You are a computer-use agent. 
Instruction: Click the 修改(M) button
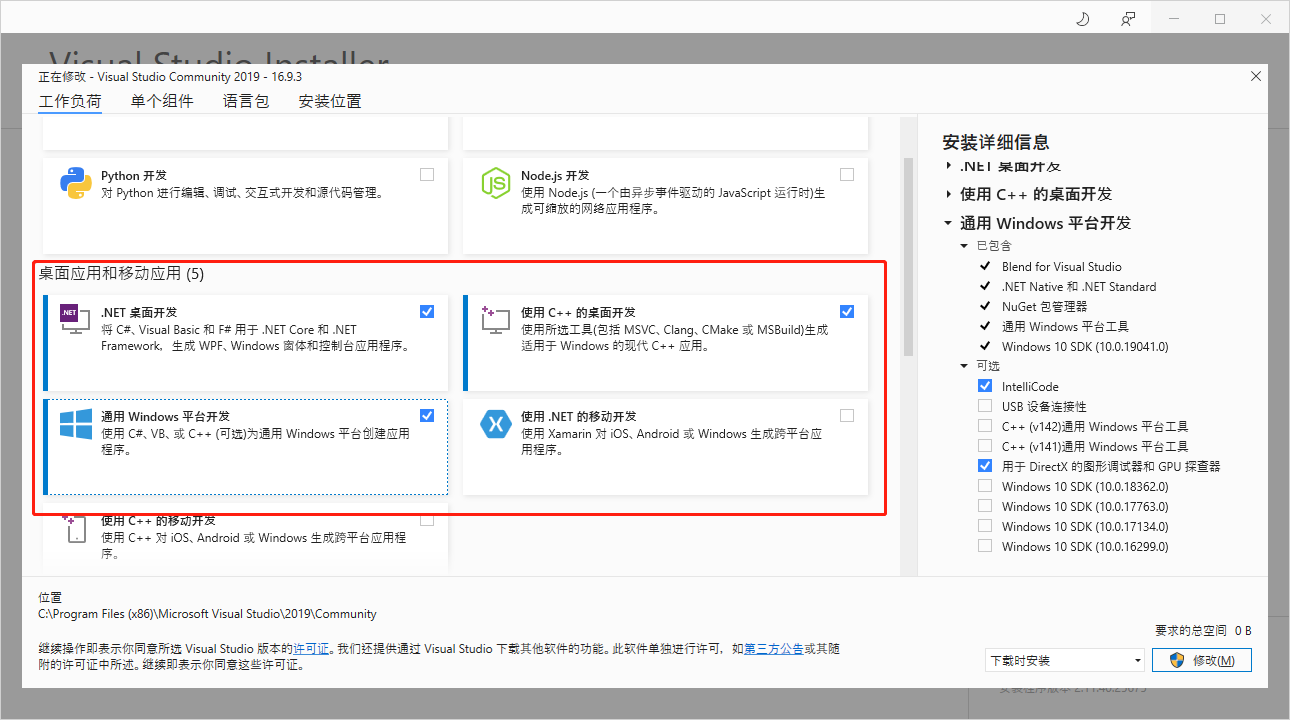[x=1202, y=660]
